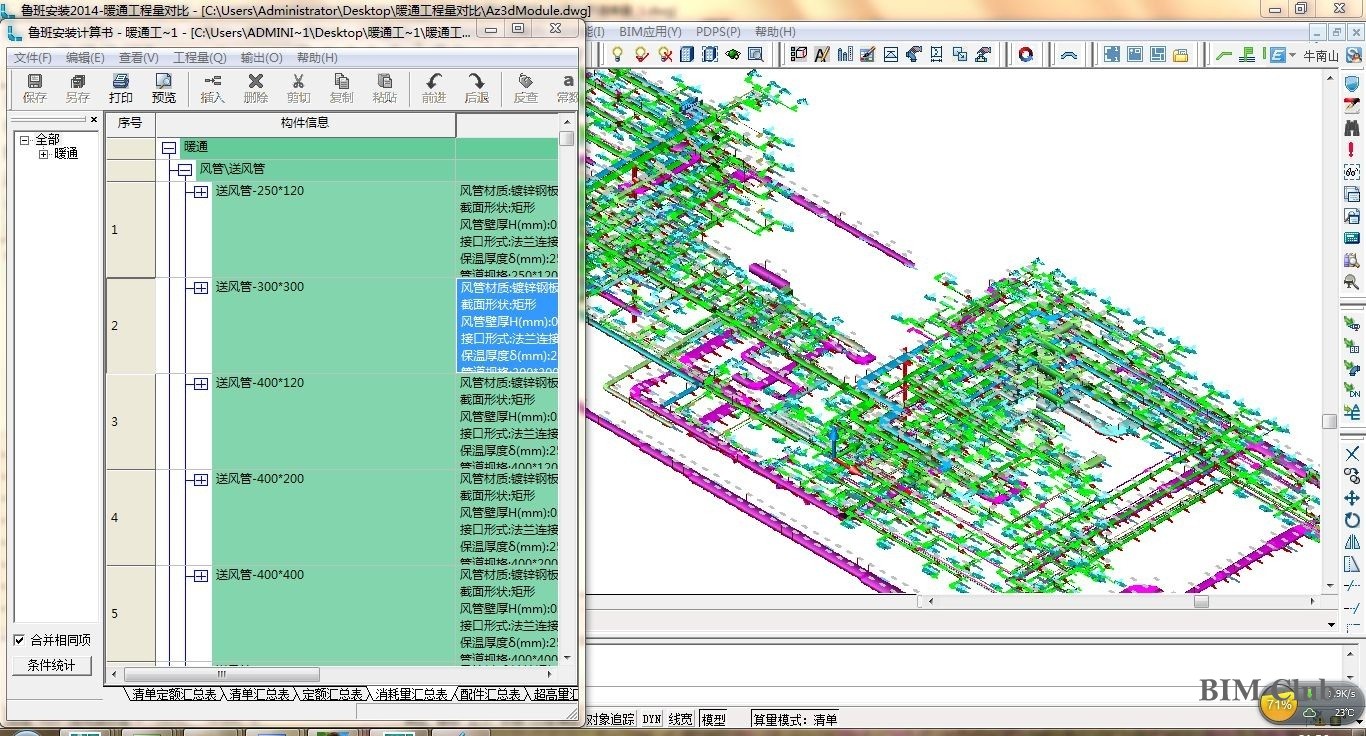Image resolution: width=1366 pixels, height=736 pixels.
Task: Click the 剪切 (Cut) scissors icon
Action: pos(298,82)
